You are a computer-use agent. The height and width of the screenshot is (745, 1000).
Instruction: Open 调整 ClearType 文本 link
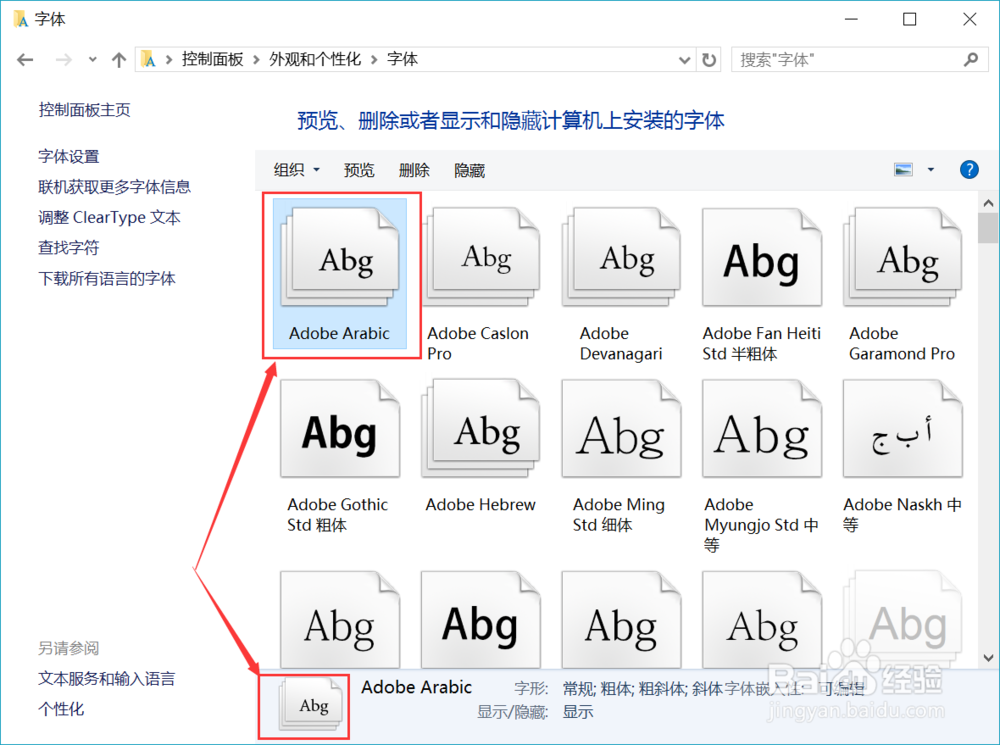109,218
